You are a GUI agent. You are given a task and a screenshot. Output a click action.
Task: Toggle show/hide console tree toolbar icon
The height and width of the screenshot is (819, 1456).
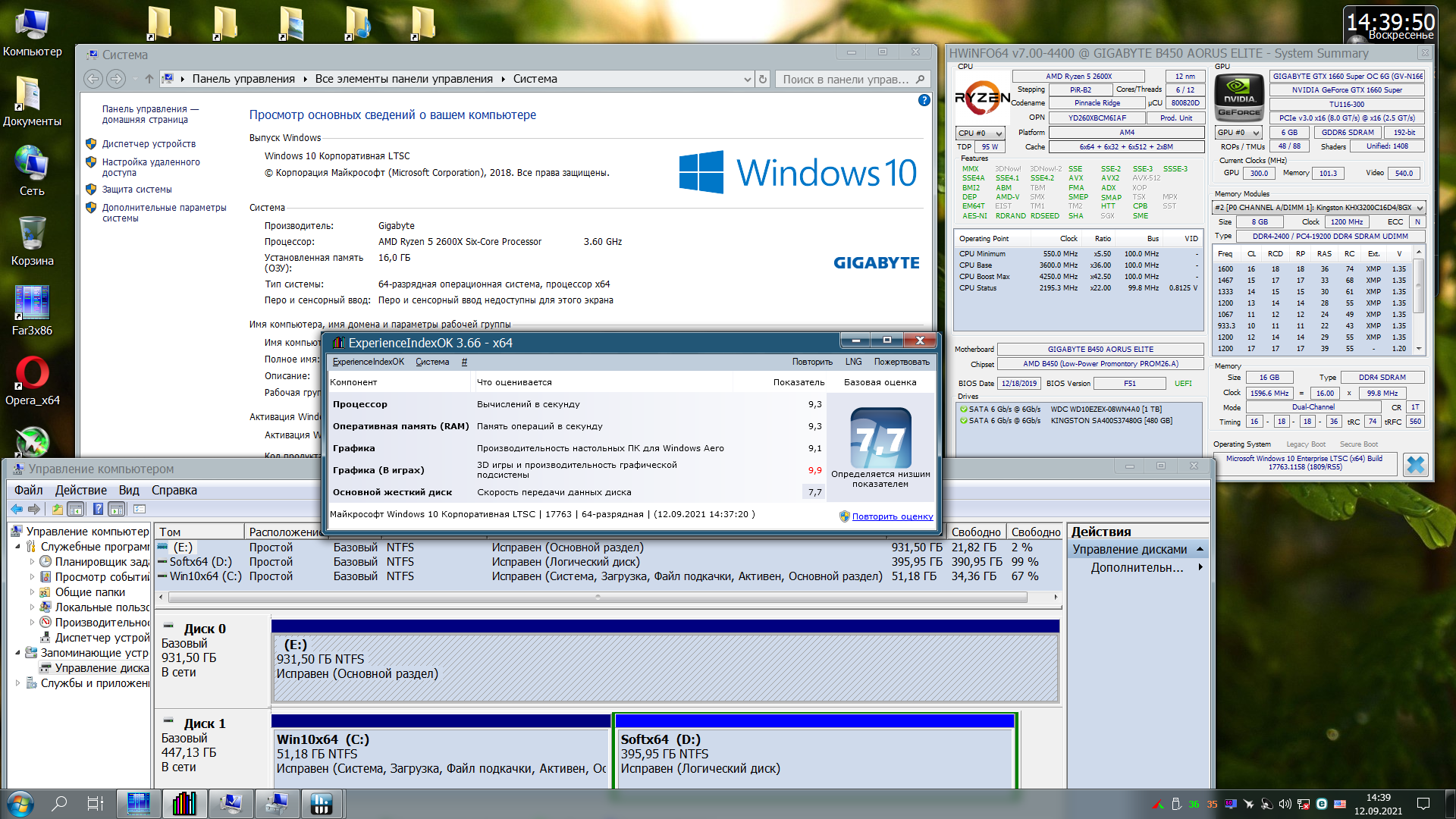pyautogui.click(x=76, y=509)
